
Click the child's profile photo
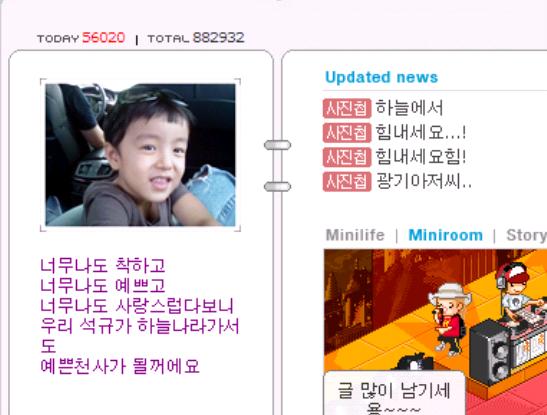click(x=141, y=155)
